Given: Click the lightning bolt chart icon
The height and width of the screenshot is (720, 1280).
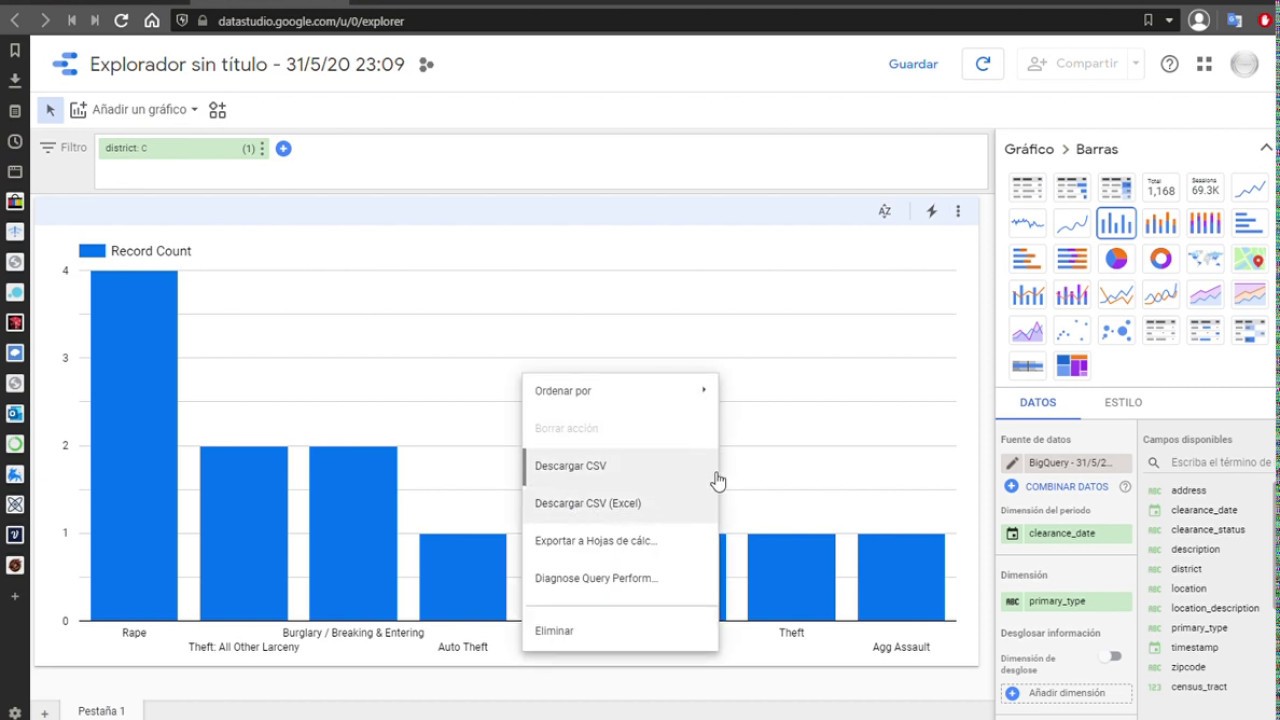Looking at the screenshot, I should pyautogui.click(x=931, y=211).
